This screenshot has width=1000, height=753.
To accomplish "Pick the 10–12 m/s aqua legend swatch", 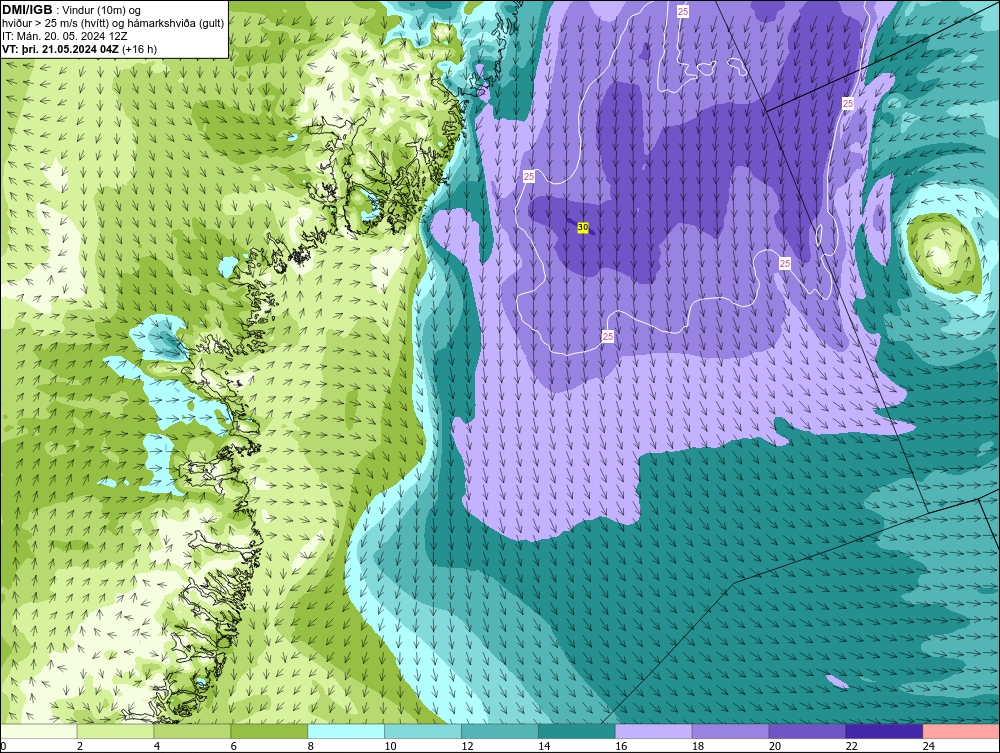I will pyautogui.click(x=423, y=731).
